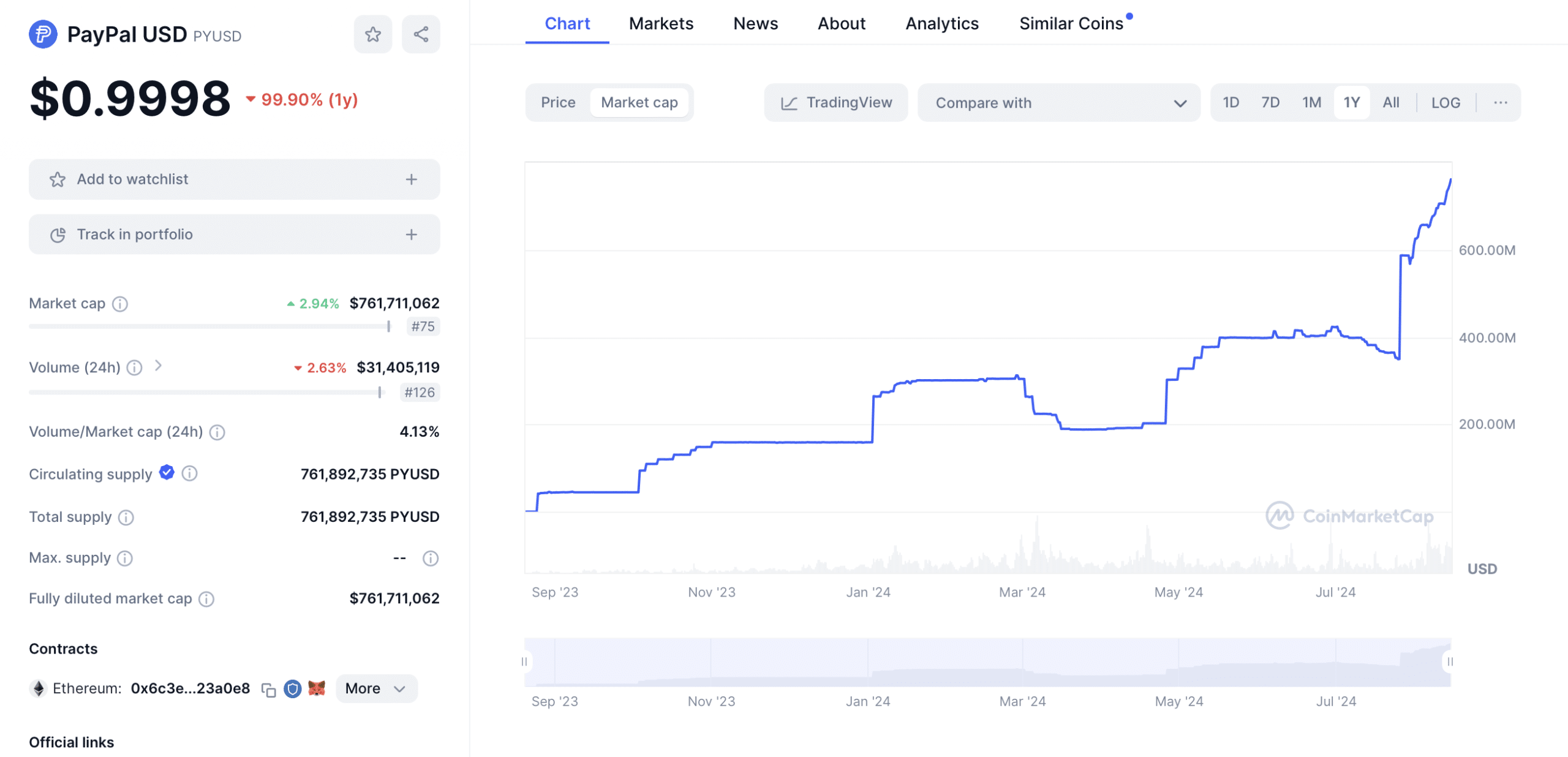Select the 1M time range

(x=1311, y=102)
